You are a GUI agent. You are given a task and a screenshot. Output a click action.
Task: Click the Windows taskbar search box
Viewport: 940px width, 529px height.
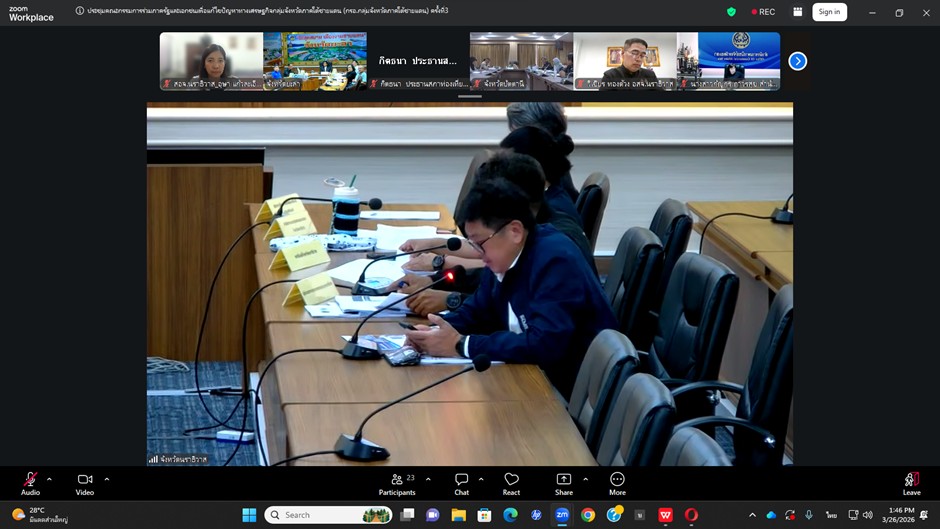point(327,515)
